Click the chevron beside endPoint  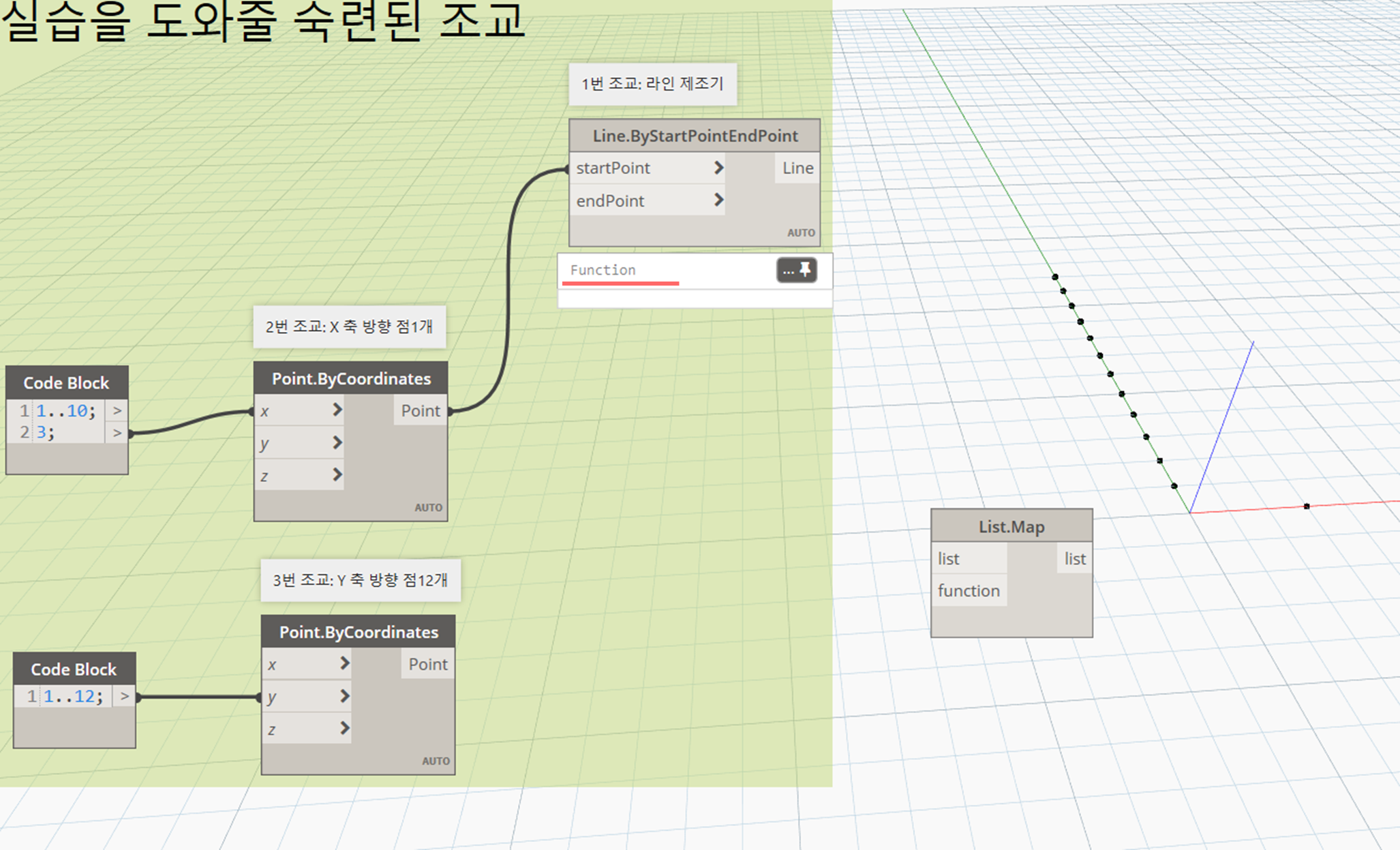pyautogui.click(x=718, y=200)
